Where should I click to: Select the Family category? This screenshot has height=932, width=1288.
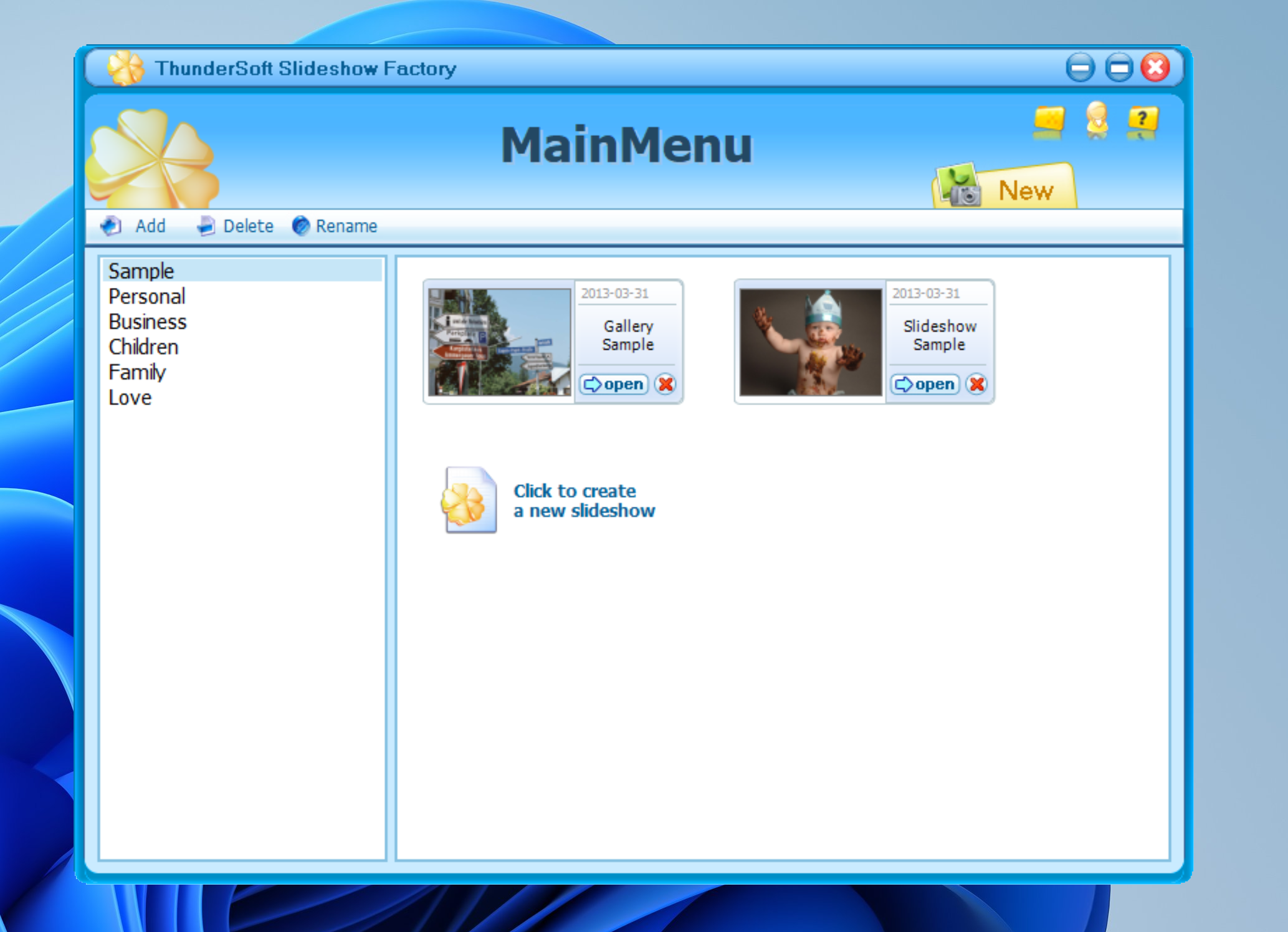[242, 372]
